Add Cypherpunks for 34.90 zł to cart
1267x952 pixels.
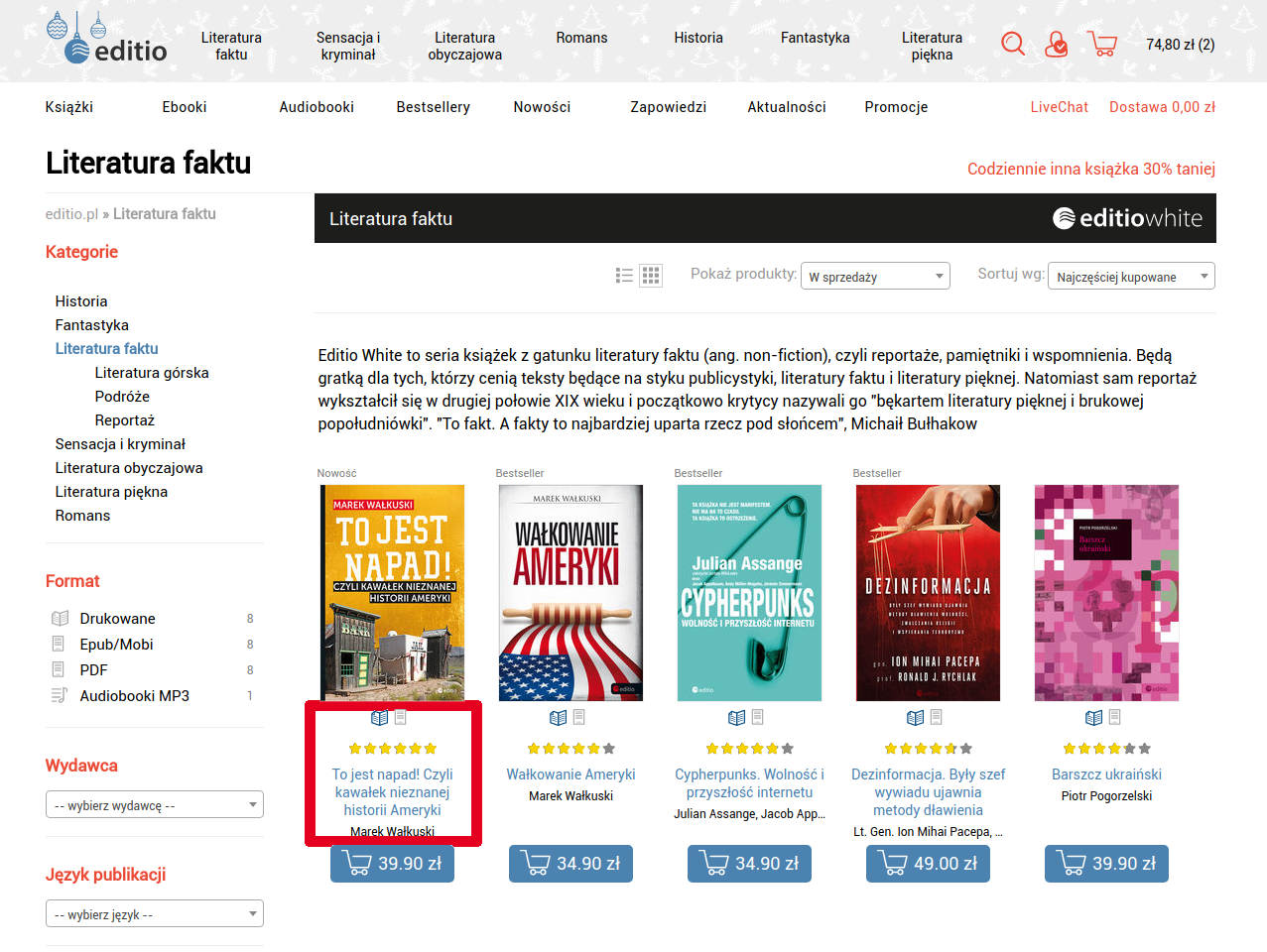coord(749,863)
